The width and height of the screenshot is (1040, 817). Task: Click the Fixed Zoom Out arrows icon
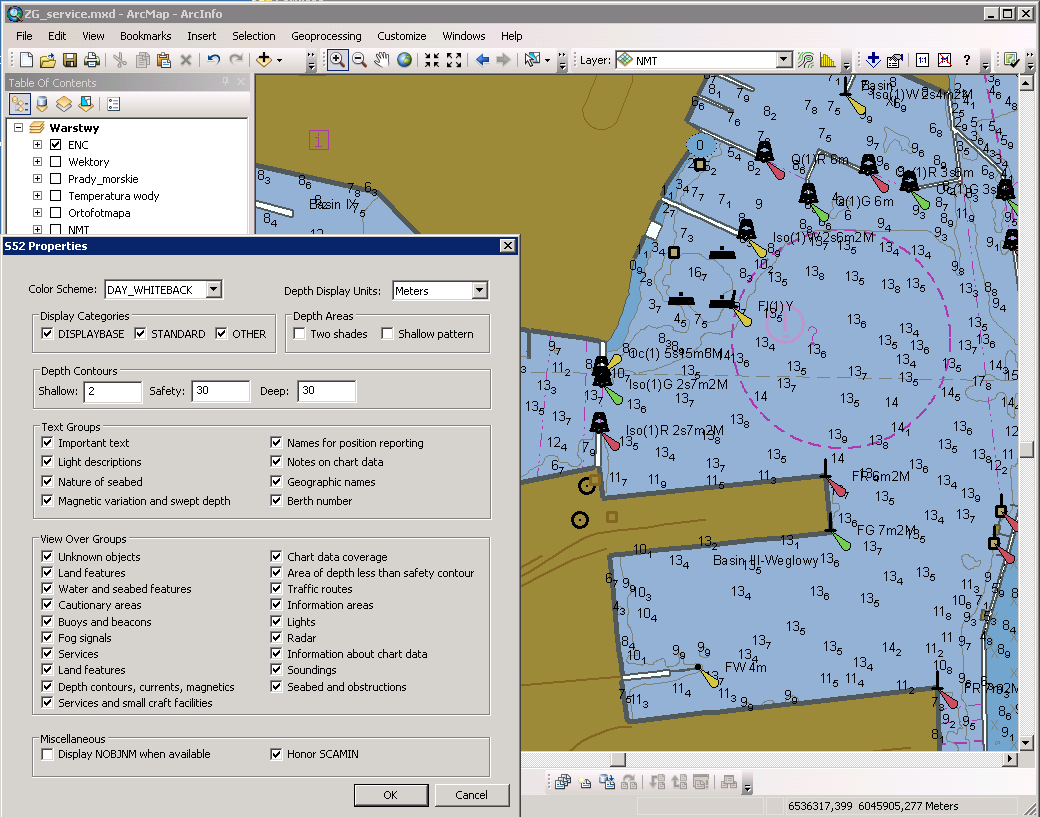tap(454, 60)
